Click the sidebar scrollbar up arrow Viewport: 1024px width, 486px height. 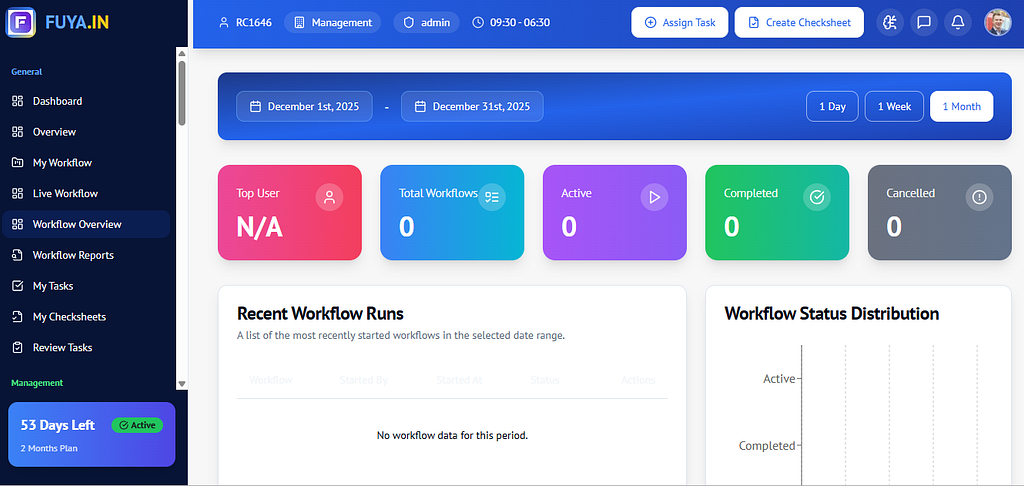tap(182, 54)
